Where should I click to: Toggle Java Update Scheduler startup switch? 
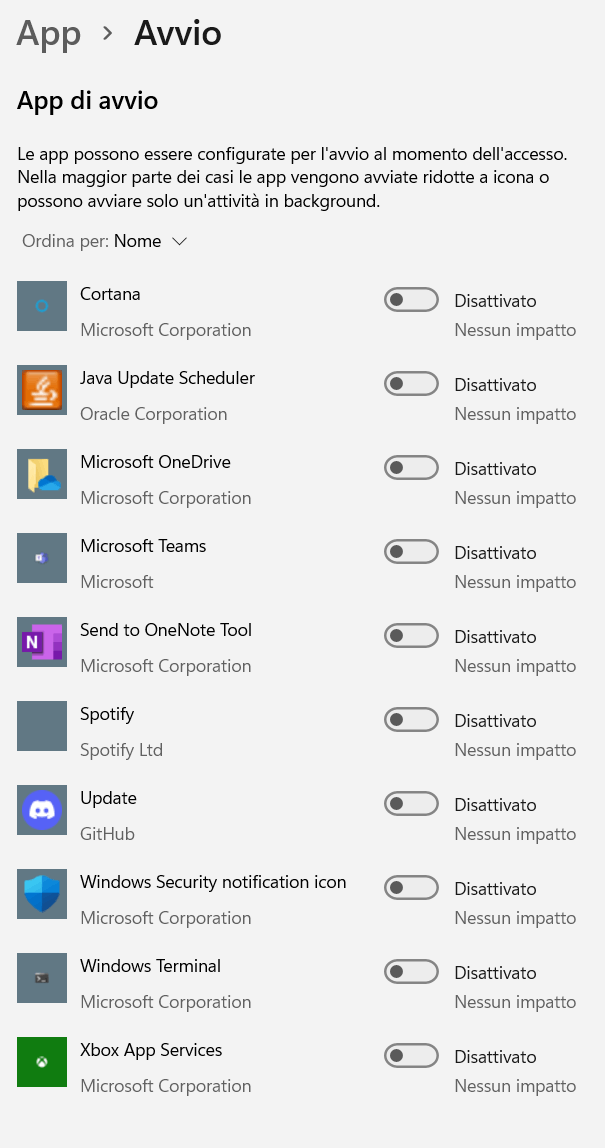(x=412, y=384)
